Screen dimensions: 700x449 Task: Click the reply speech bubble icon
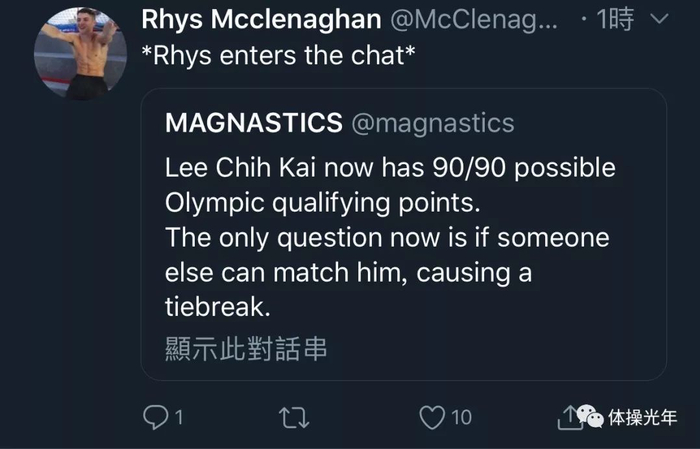click(x=156, y=416)
